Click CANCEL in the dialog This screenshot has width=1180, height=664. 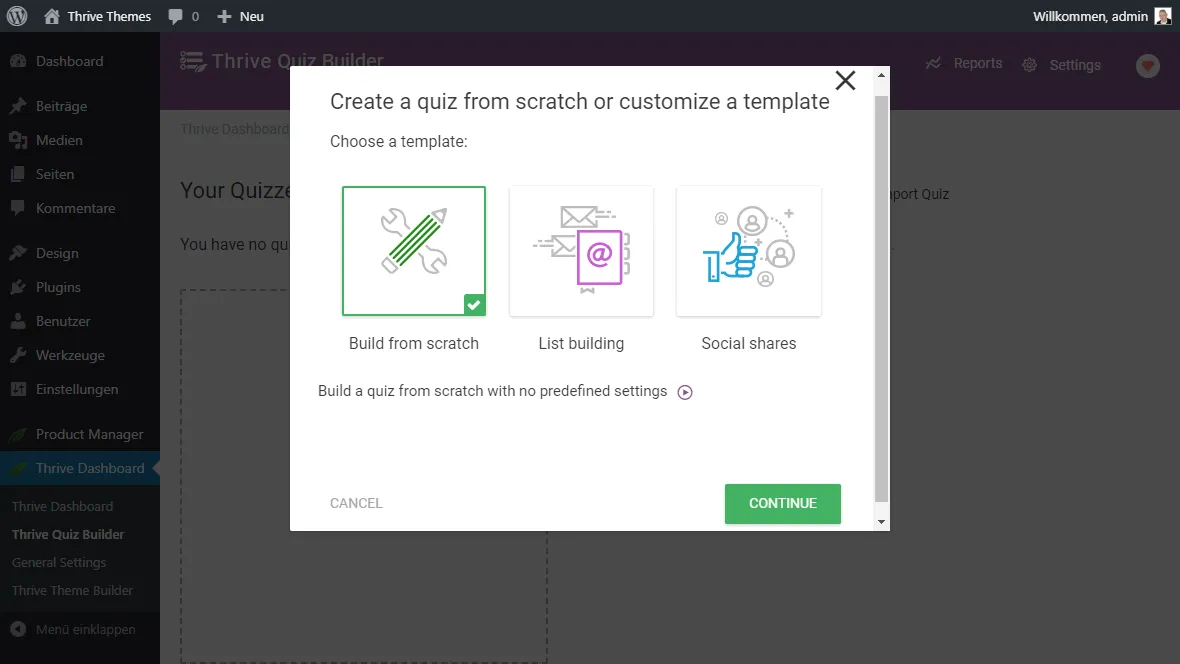click(356, 503)
